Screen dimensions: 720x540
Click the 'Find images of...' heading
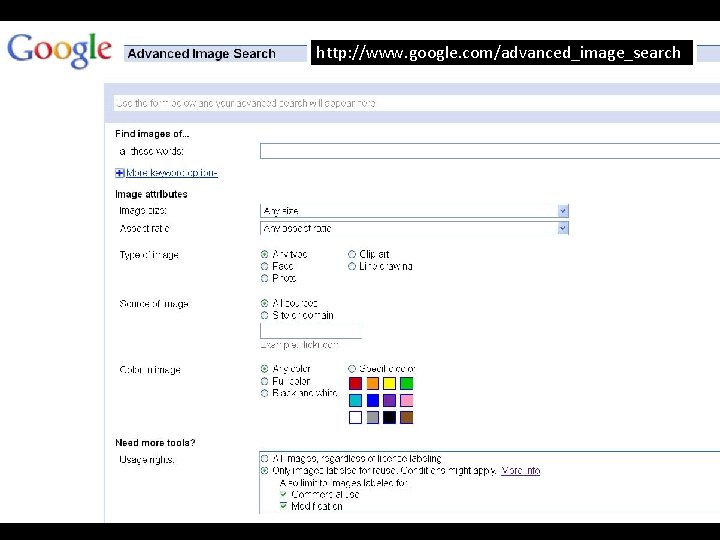coord(152,134)
